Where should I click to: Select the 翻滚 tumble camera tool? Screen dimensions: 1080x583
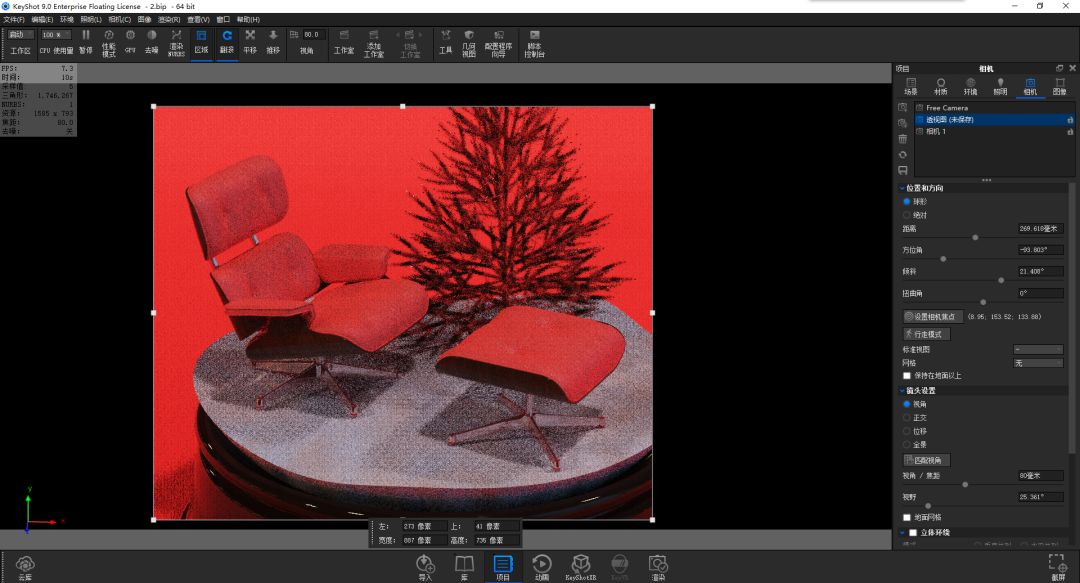click(227, 42)
